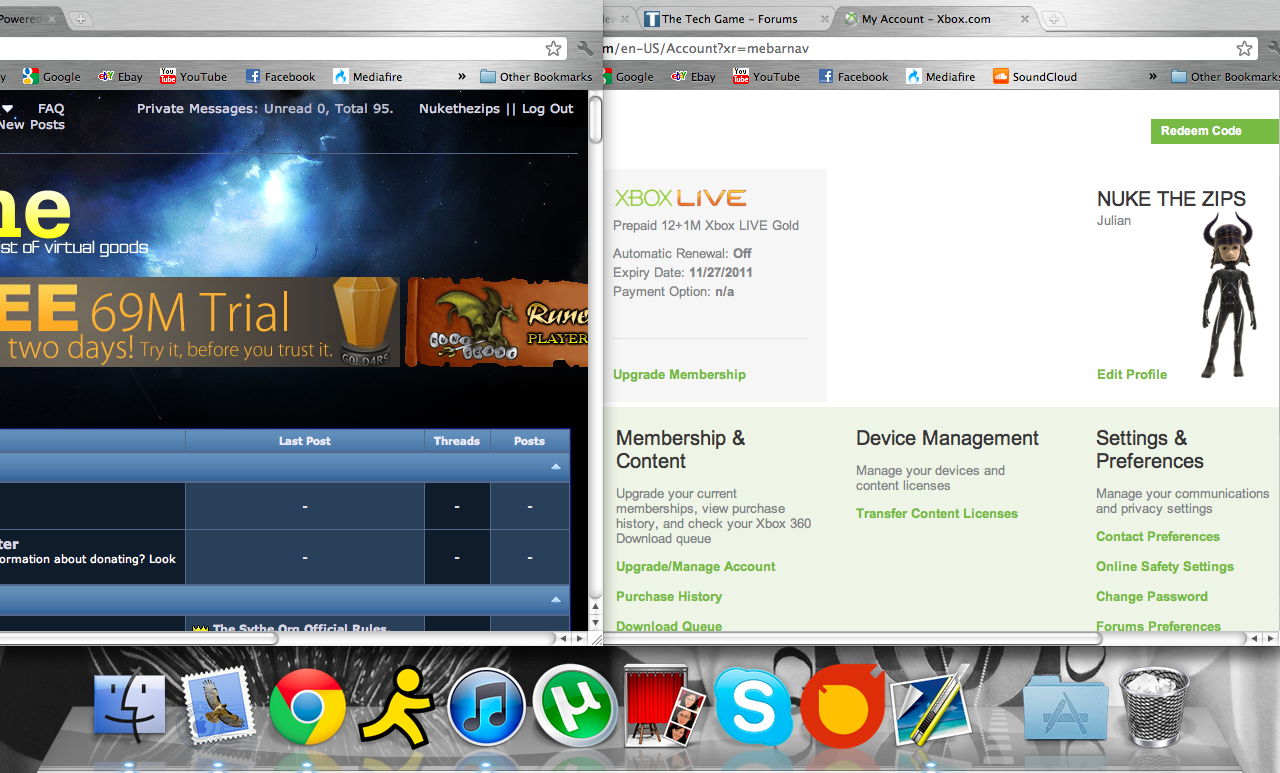Click the Threads column header
This screenshot has width=1280, height=773.
(457, 440)
